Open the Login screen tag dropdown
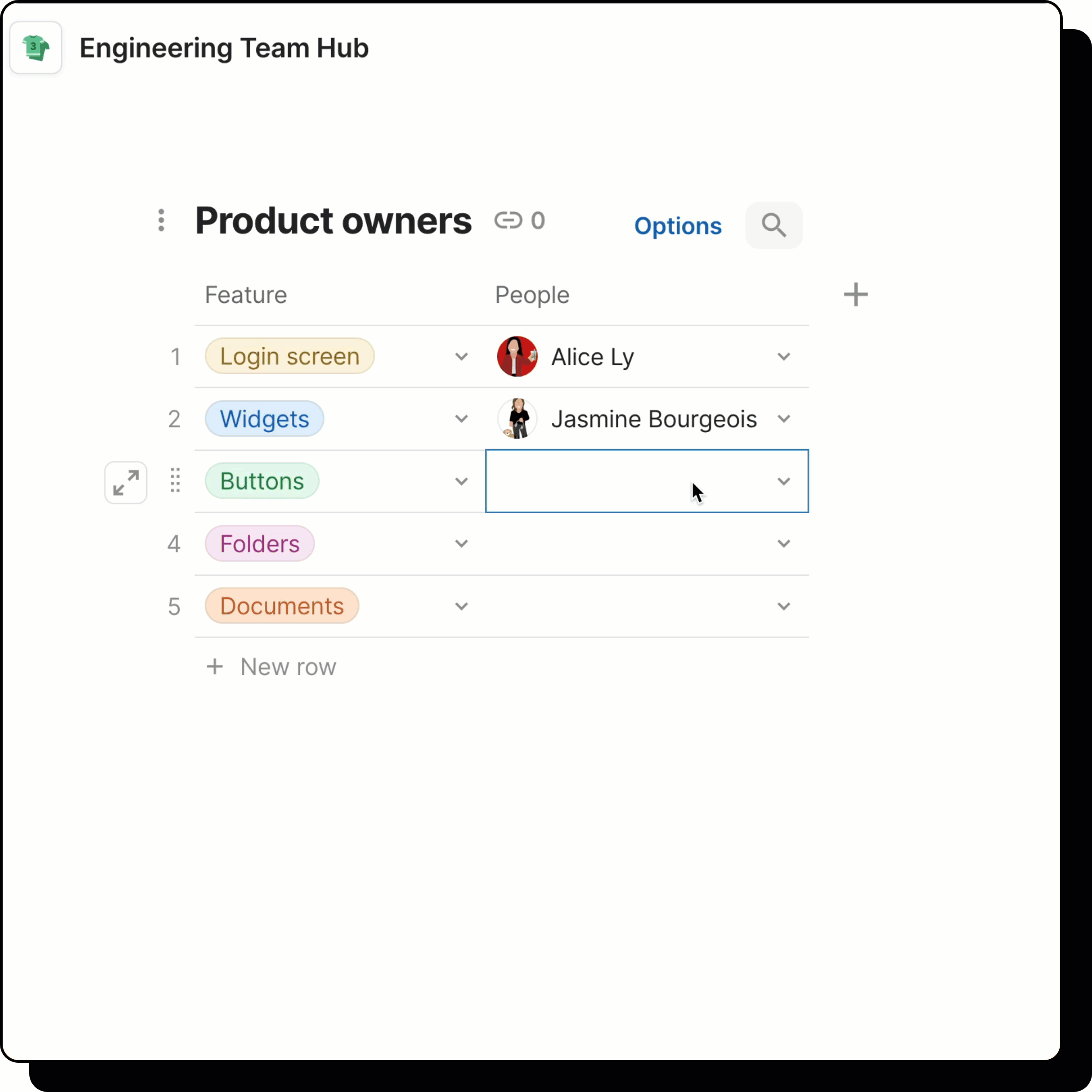1092x1092 pixels. pos(461,356)
